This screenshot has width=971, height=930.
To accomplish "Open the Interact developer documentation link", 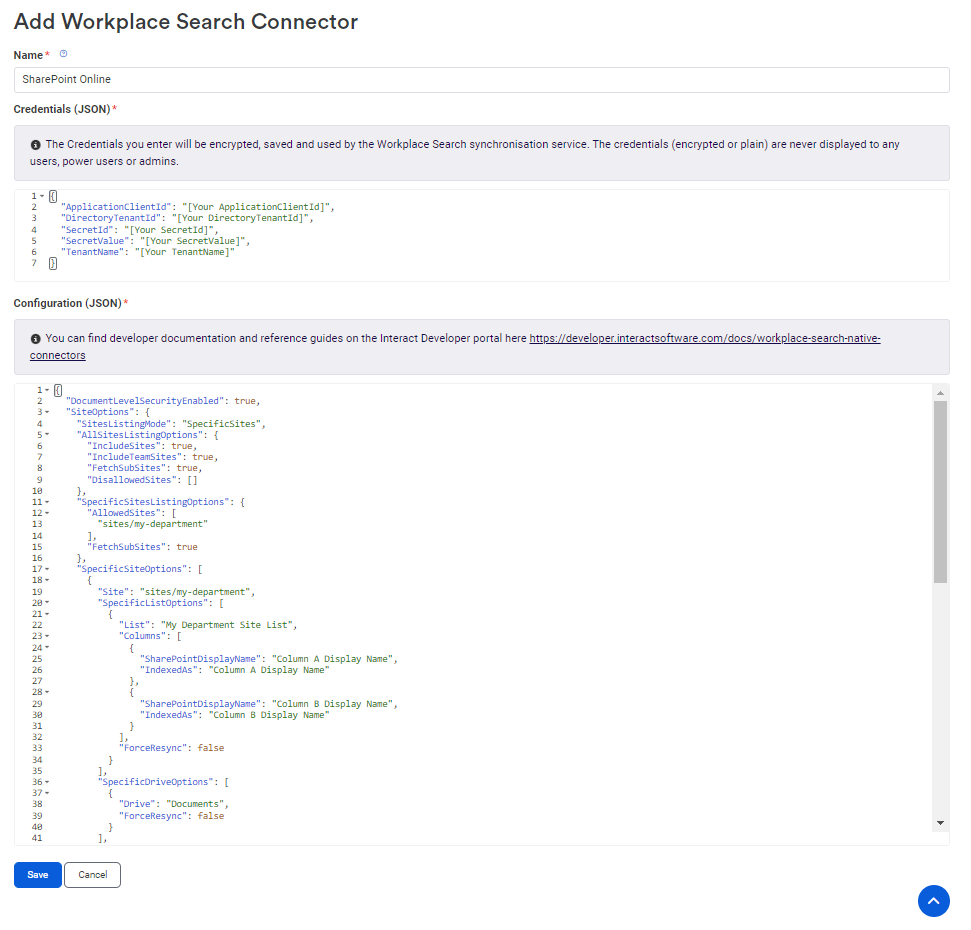I will (x=704, y=339).
